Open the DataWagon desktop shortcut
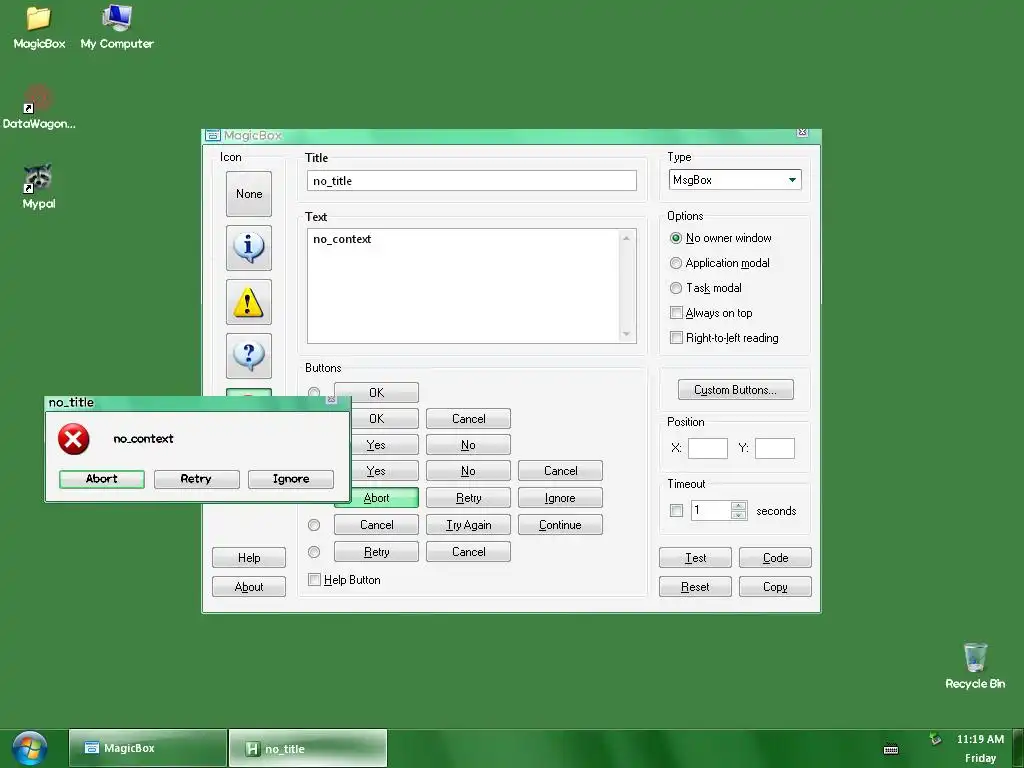The height and width of the screenshot is (768, 1024). [x=39, y=107]
